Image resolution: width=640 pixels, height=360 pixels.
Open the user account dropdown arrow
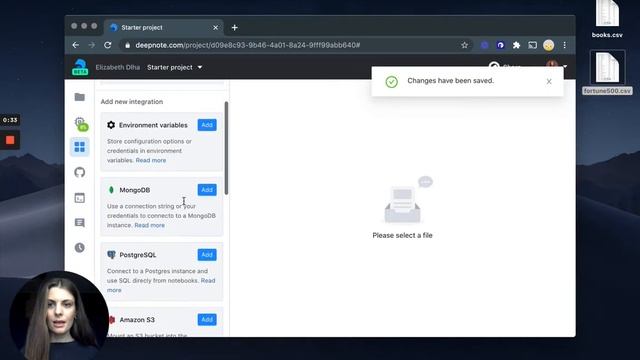point(565,66)
